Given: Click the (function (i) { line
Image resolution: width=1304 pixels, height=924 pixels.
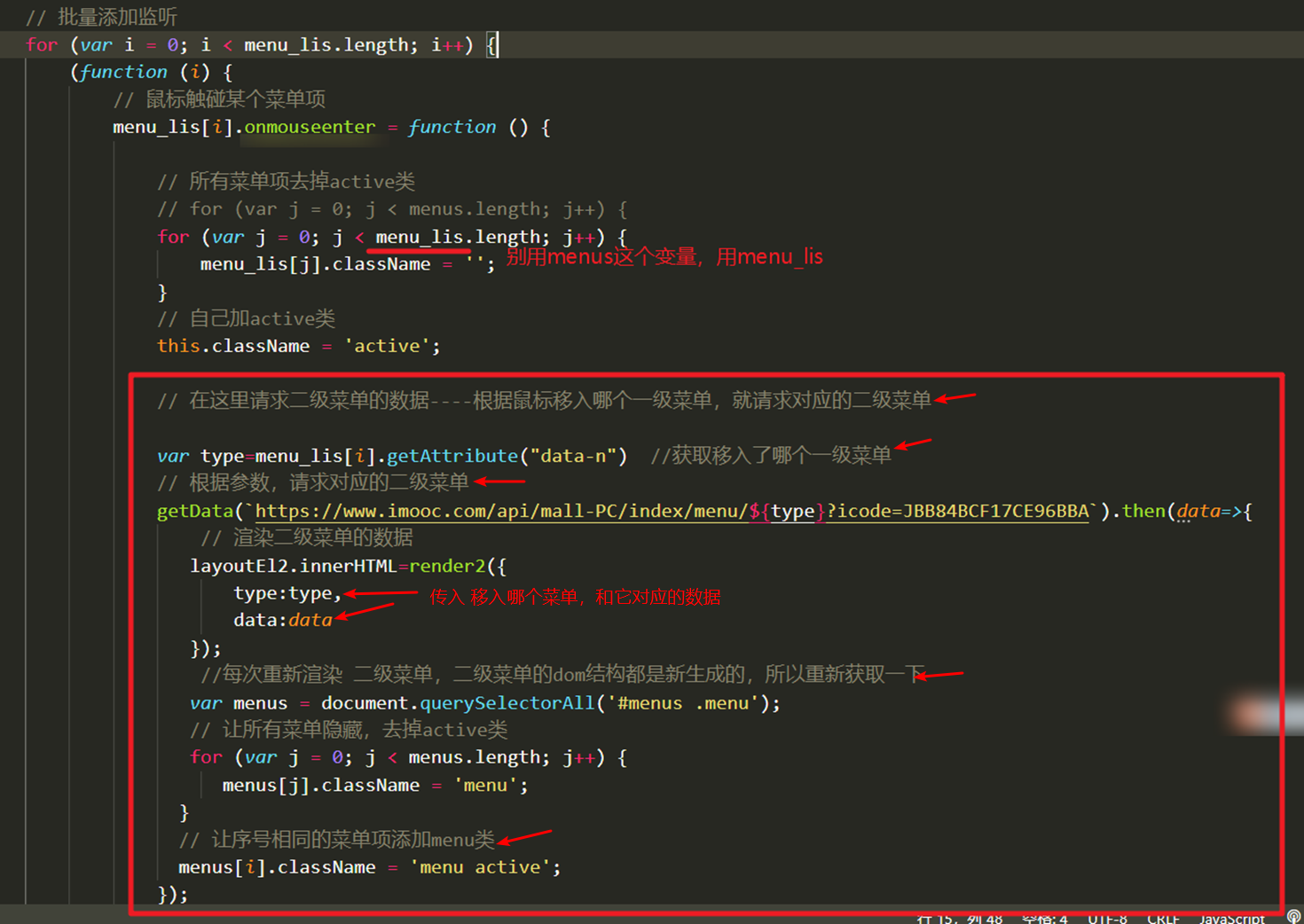Looking at the screenshot, I should point(152,72).
